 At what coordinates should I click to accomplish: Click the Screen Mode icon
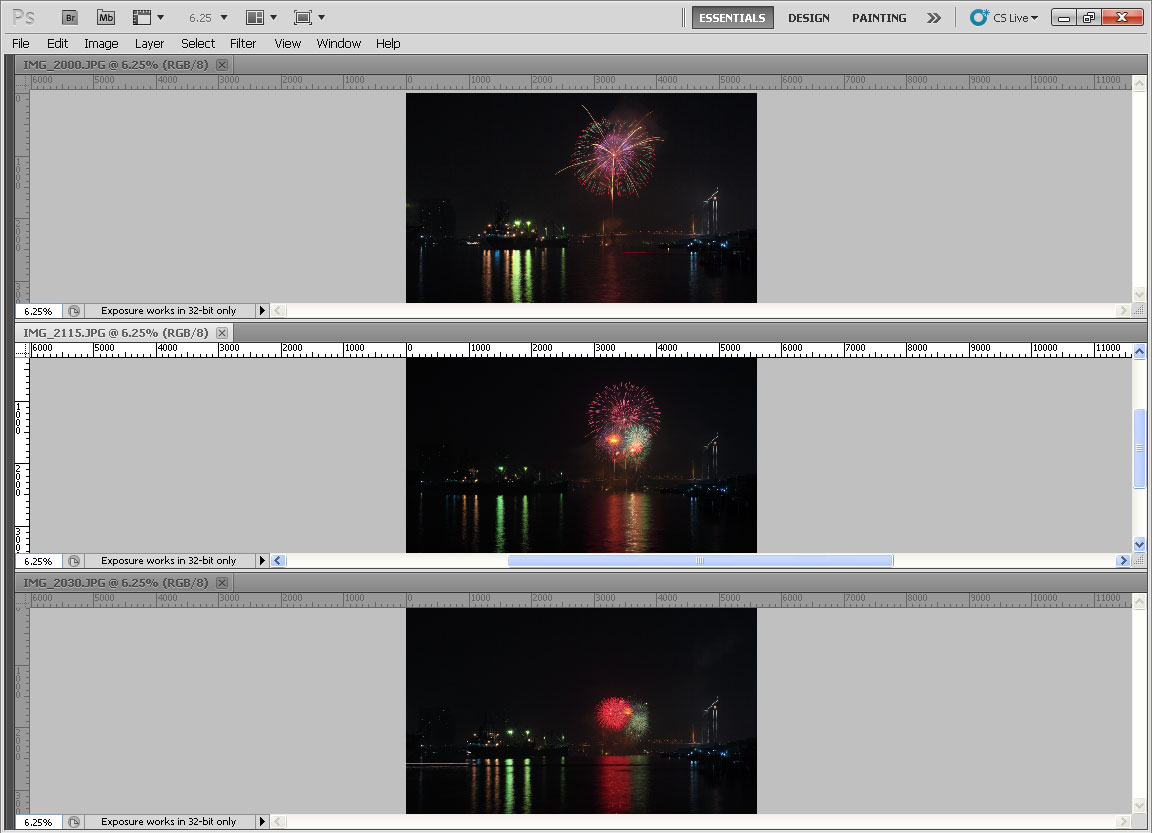click(303, 17)
